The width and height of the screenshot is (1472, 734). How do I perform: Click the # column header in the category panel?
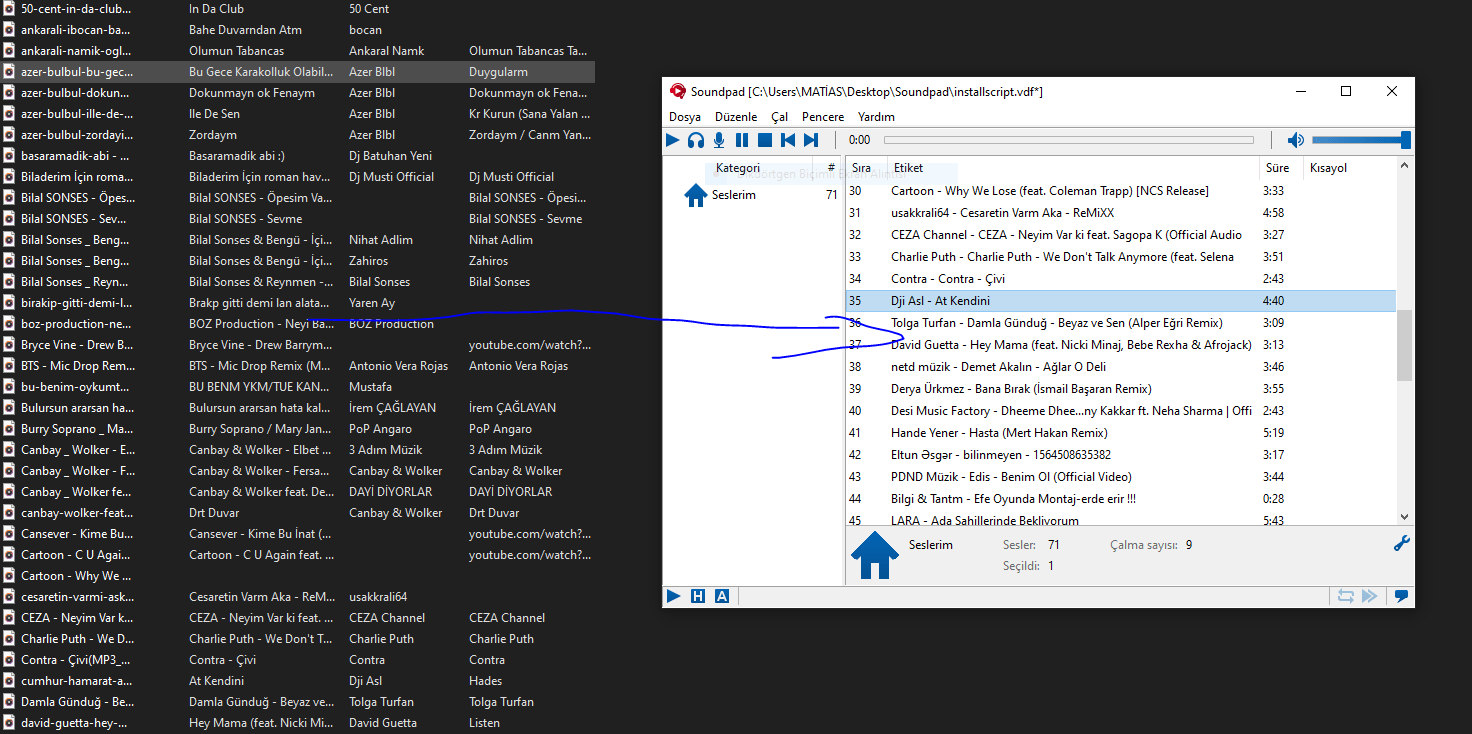pyautogui.click(x=831, y=168)
